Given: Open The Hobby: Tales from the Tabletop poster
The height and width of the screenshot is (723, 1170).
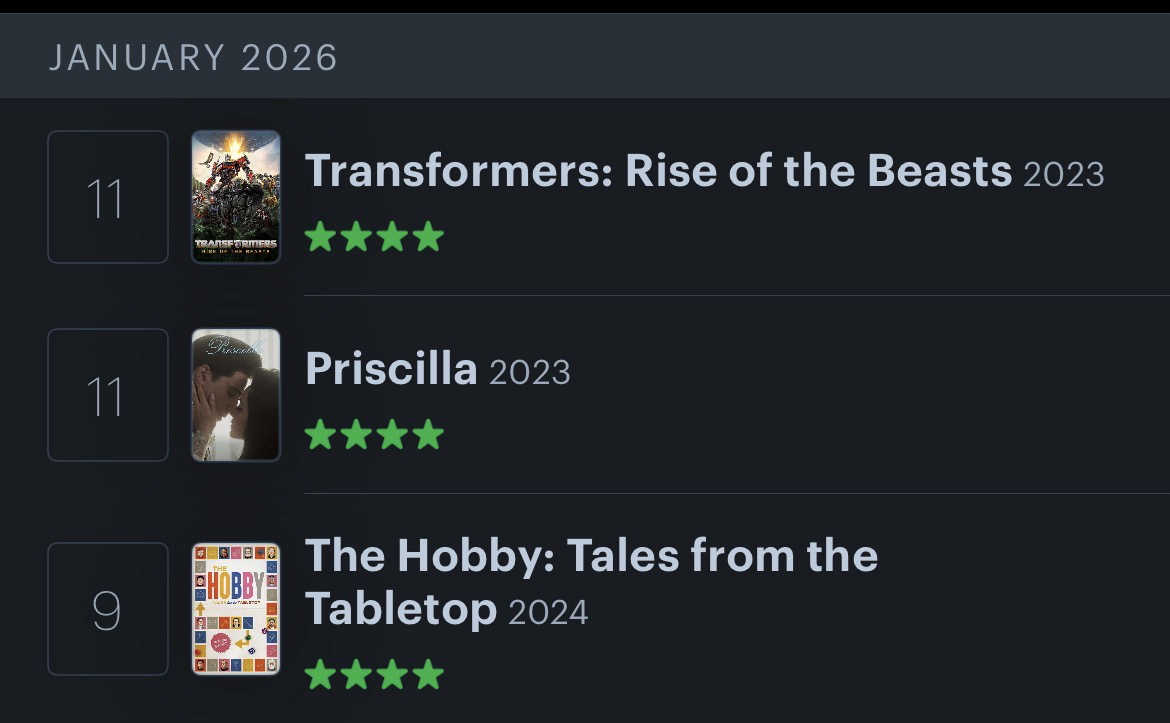Looking at the screenshot, I should click(x=236, y=609).
